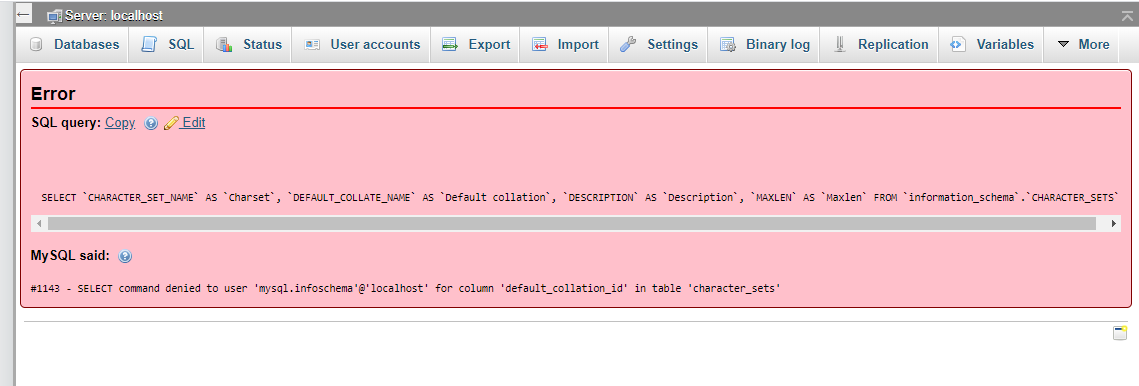The width and height of the screenshot is (1139, 386).
Task: Open the Settings tab
Action: (659, 44)
